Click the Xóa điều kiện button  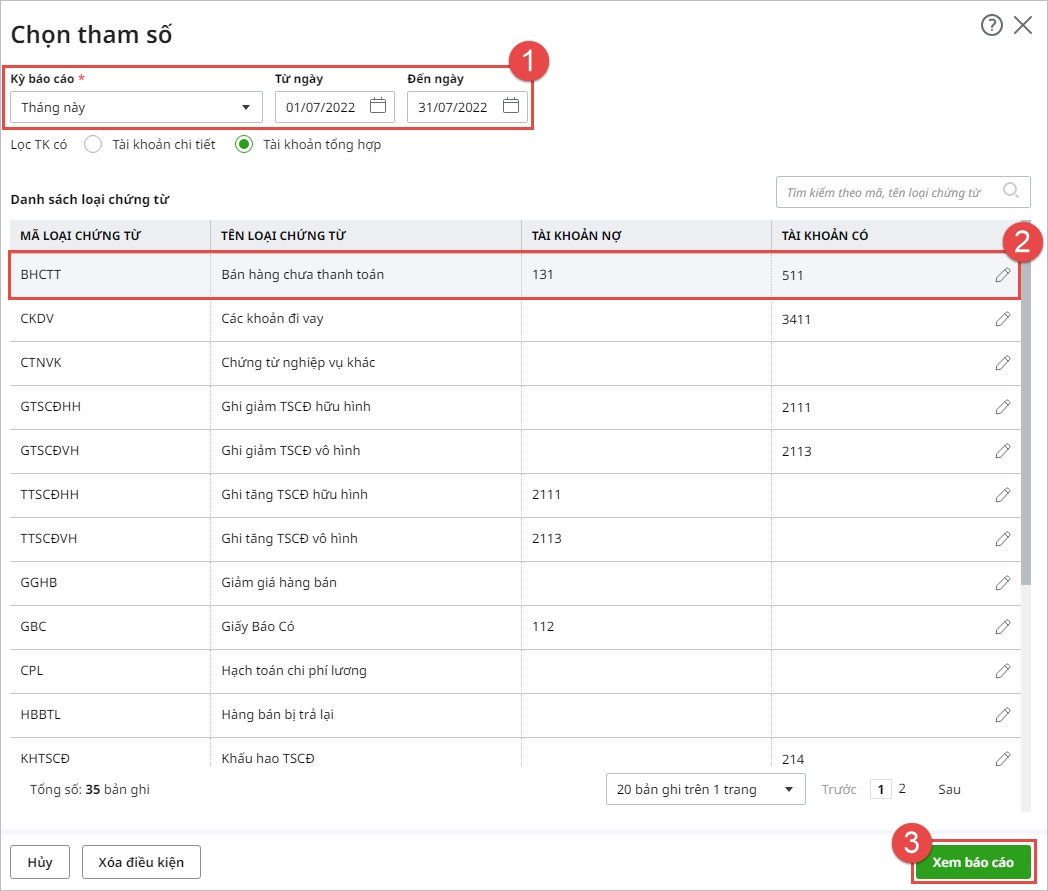click(x=141, y=861)
